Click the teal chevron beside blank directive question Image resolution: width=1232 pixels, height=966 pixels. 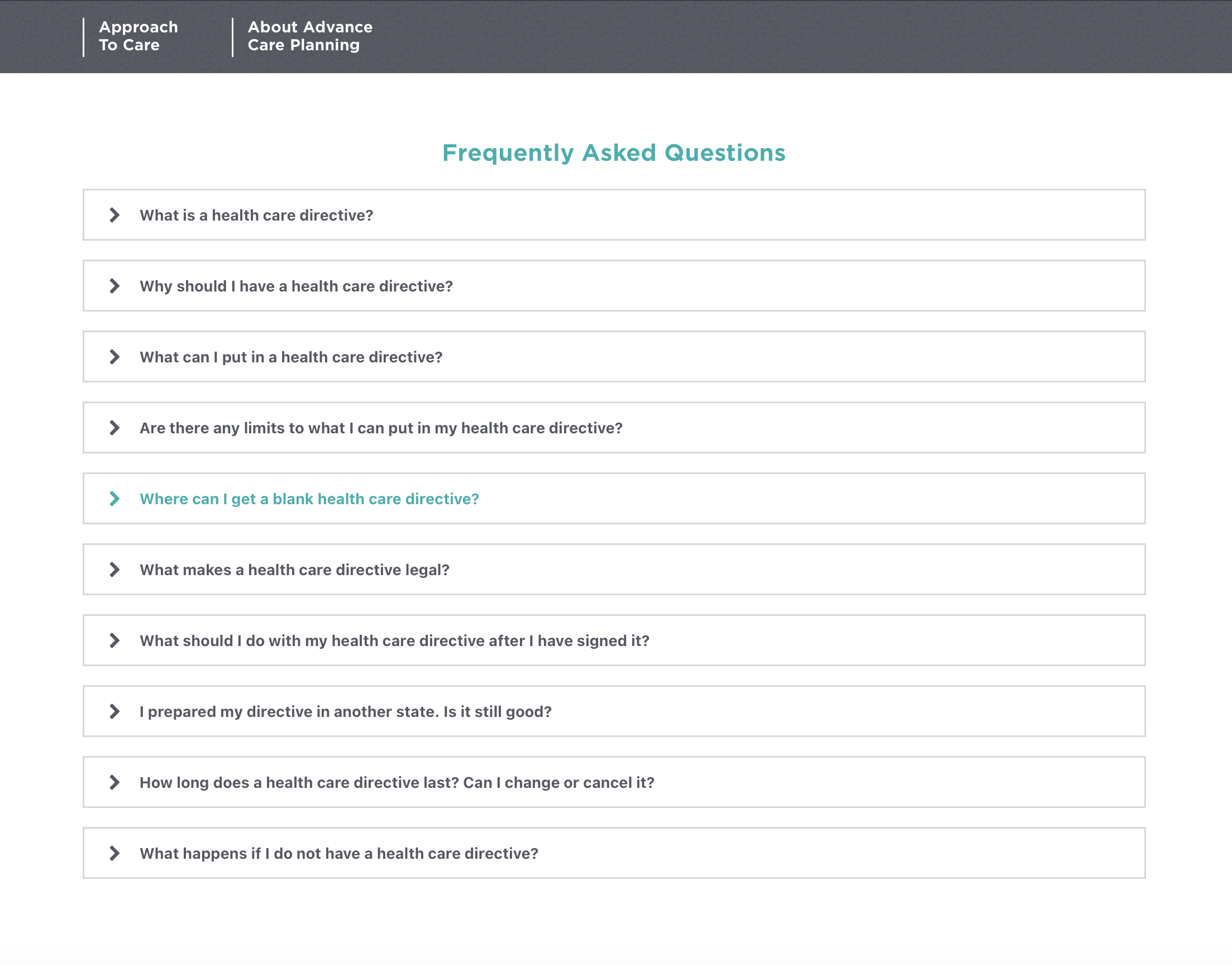pyautogui.click(x=114, y=499)
